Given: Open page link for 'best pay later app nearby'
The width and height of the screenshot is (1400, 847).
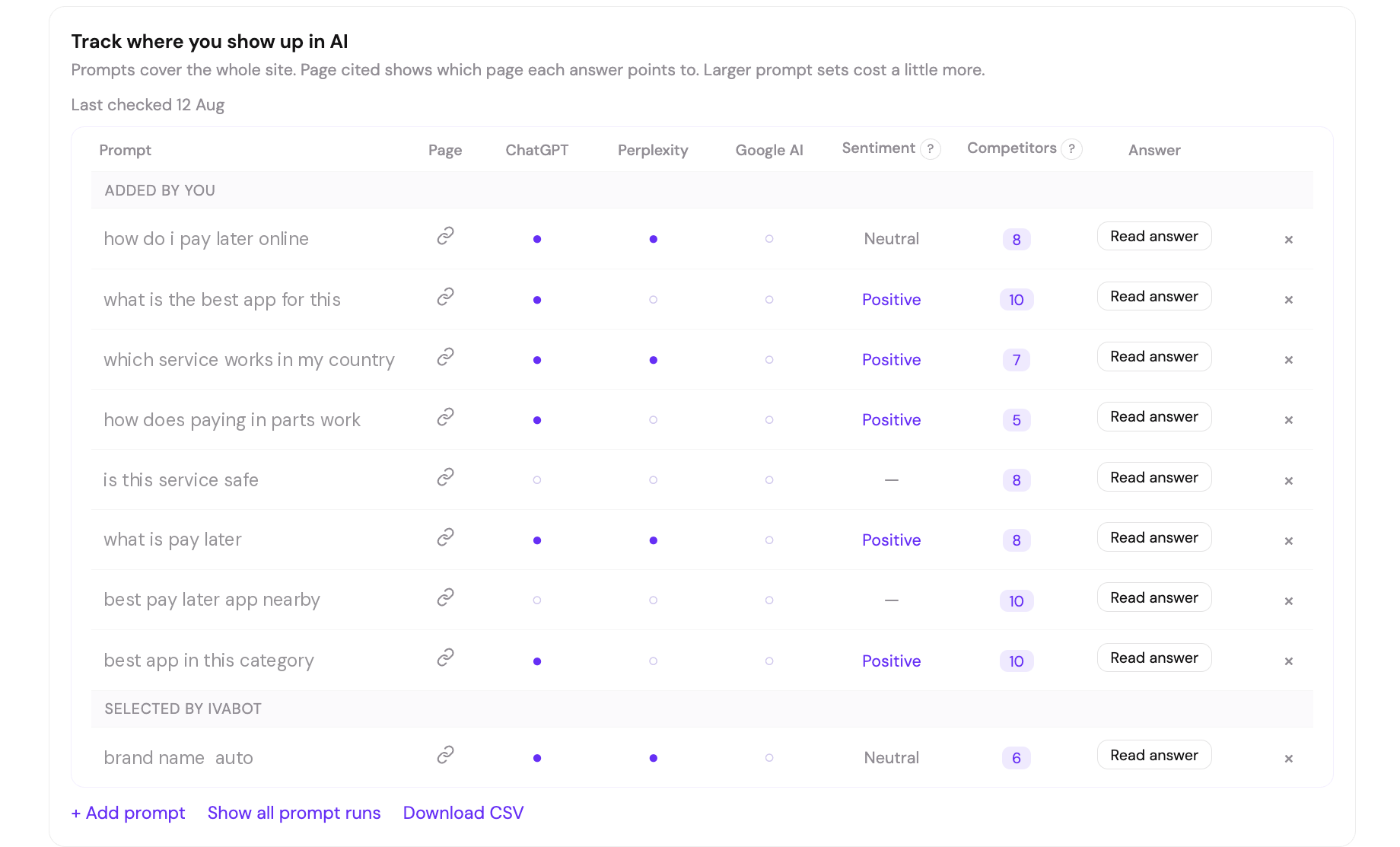Looking at the screenshot, I should [445, 597].
